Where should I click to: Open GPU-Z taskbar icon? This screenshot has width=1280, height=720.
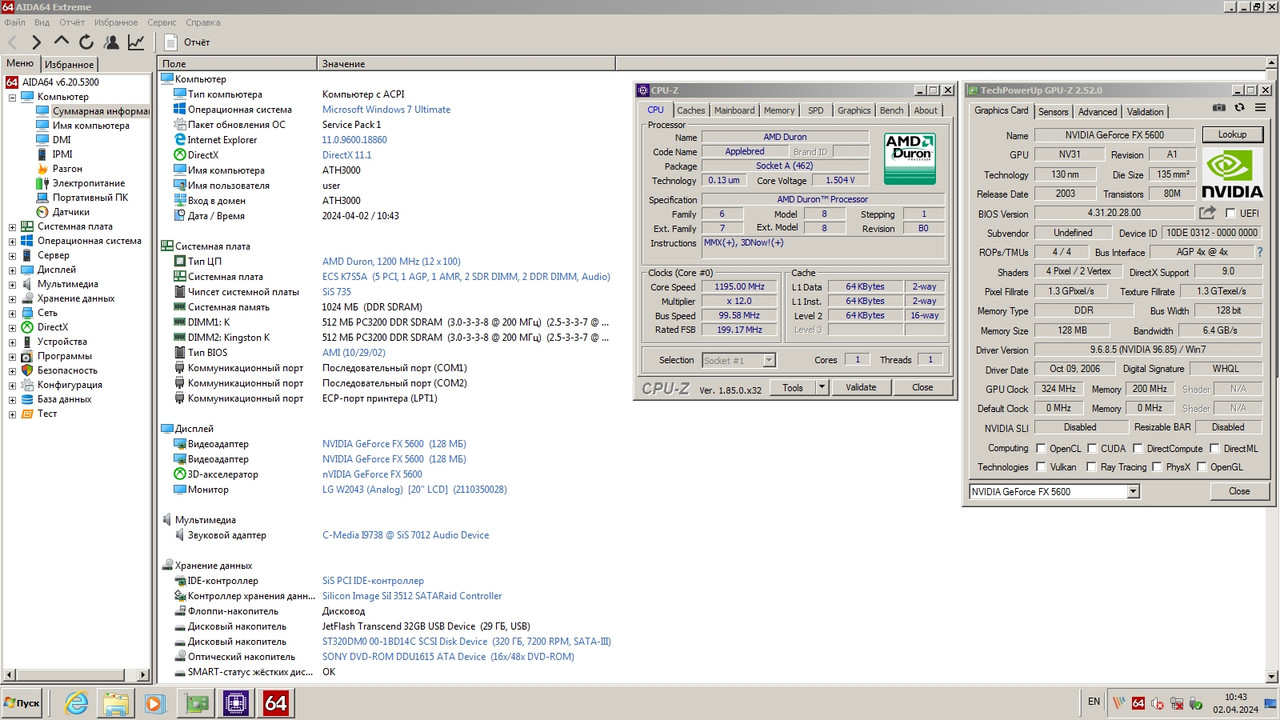(x=196, y=703)
